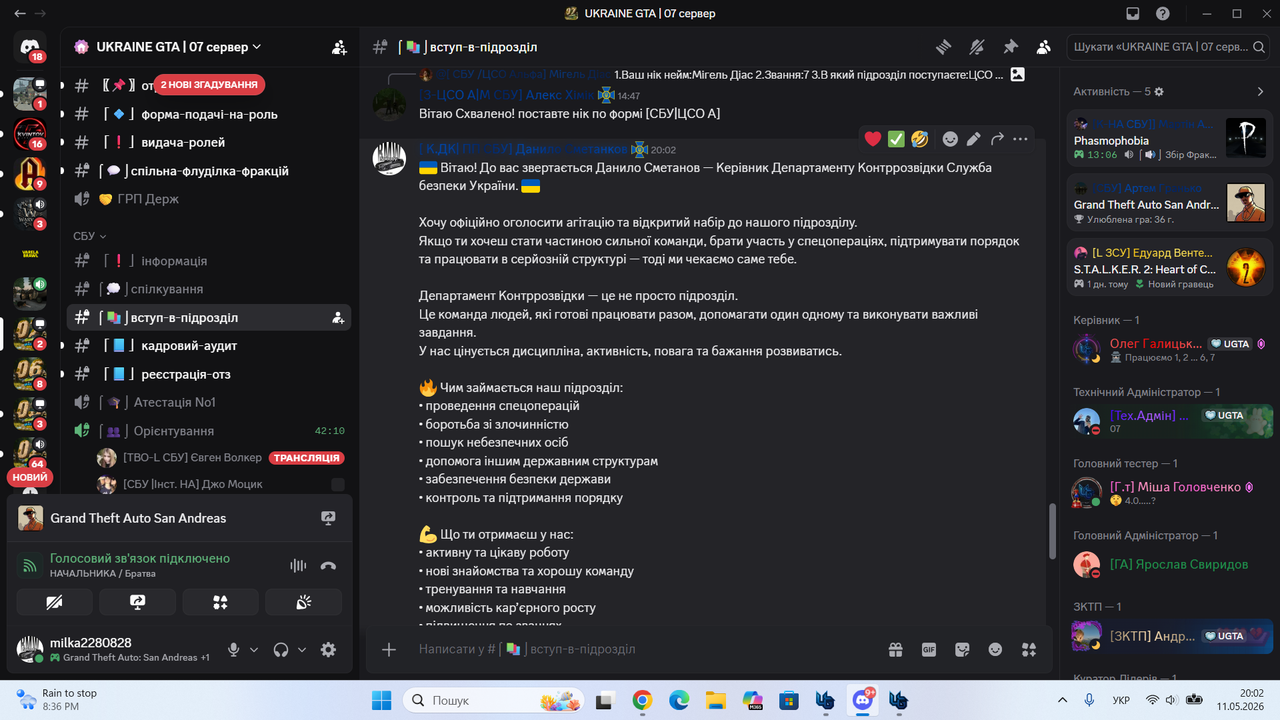Open sticker picker
The image size is (1280, 720).
pyautogui.click(x=962, y=649)
